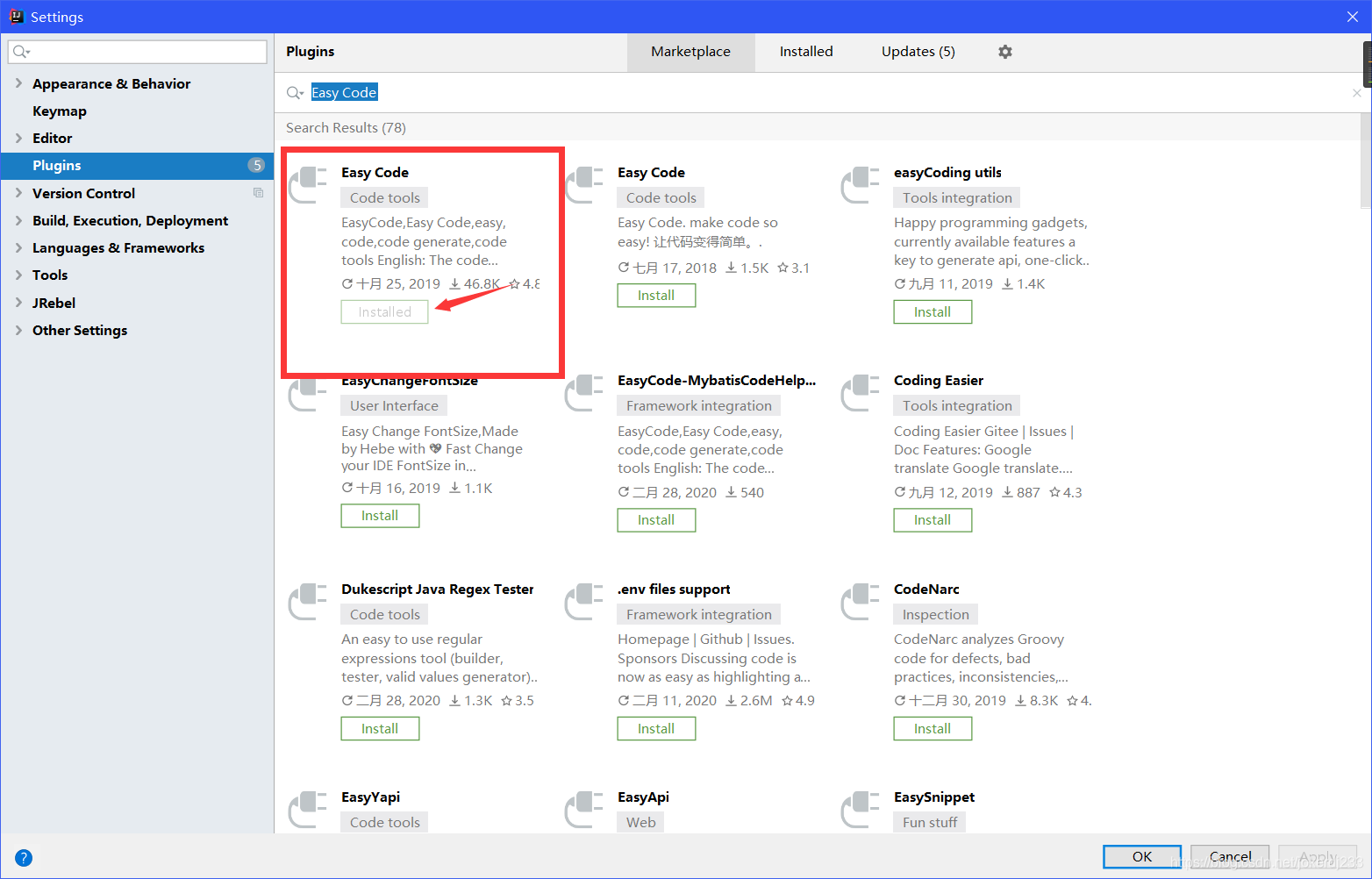
Task: Expand Languages & Frameworks node
Action: click(x=18, y=247)
